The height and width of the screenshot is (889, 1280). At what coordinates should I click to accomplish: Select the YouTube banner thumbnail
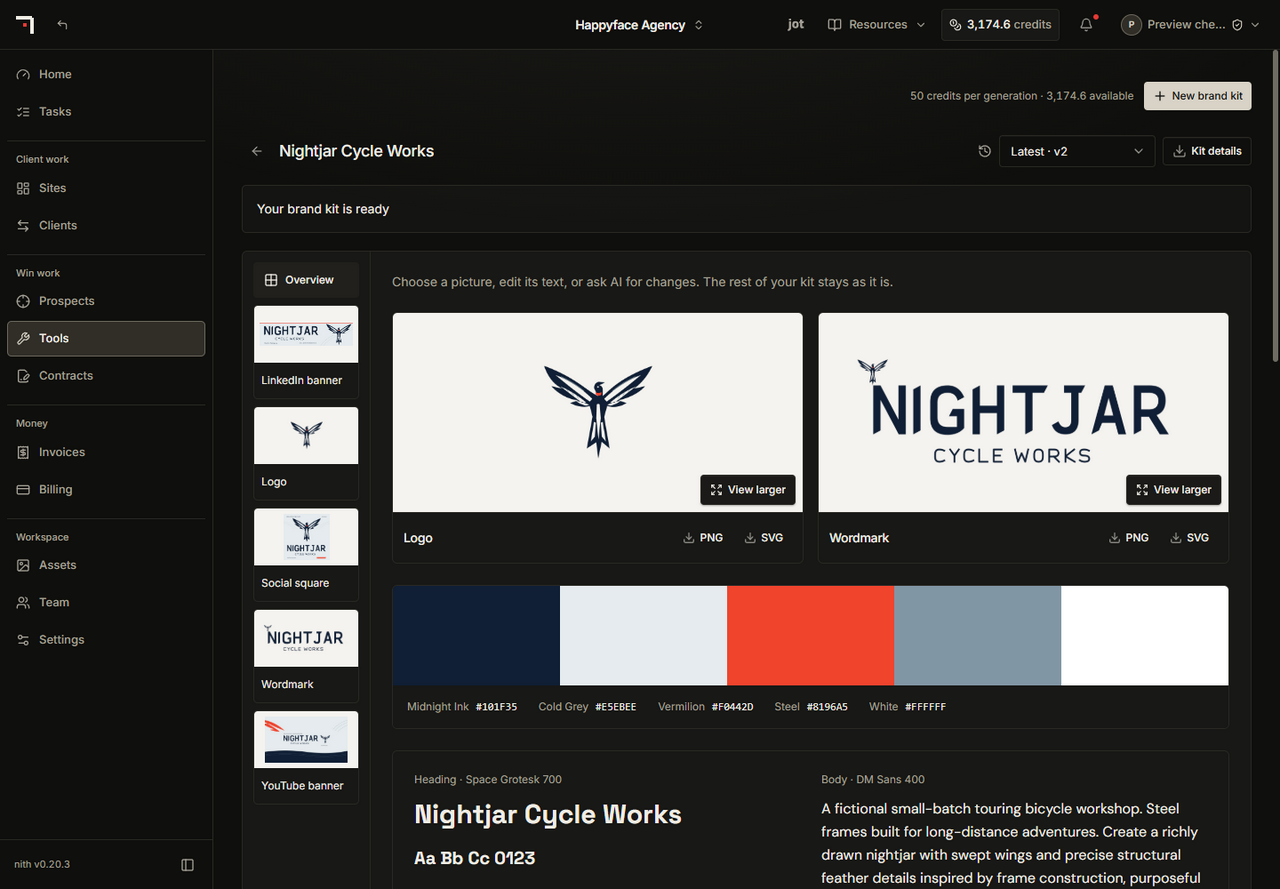tap(306, 757)
